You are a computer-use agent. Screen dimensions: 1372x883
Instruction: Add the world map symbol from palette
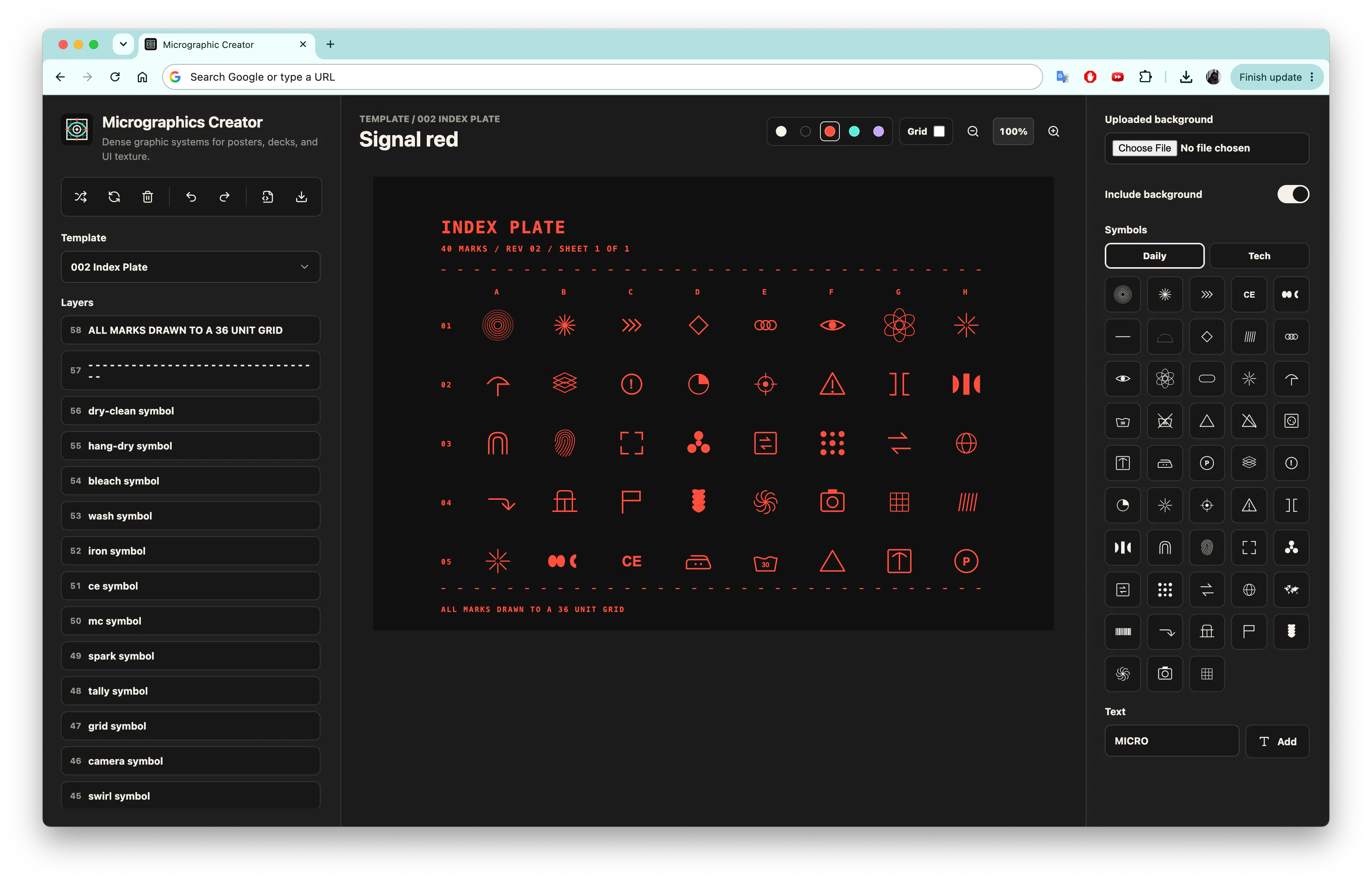(1291, 590)
